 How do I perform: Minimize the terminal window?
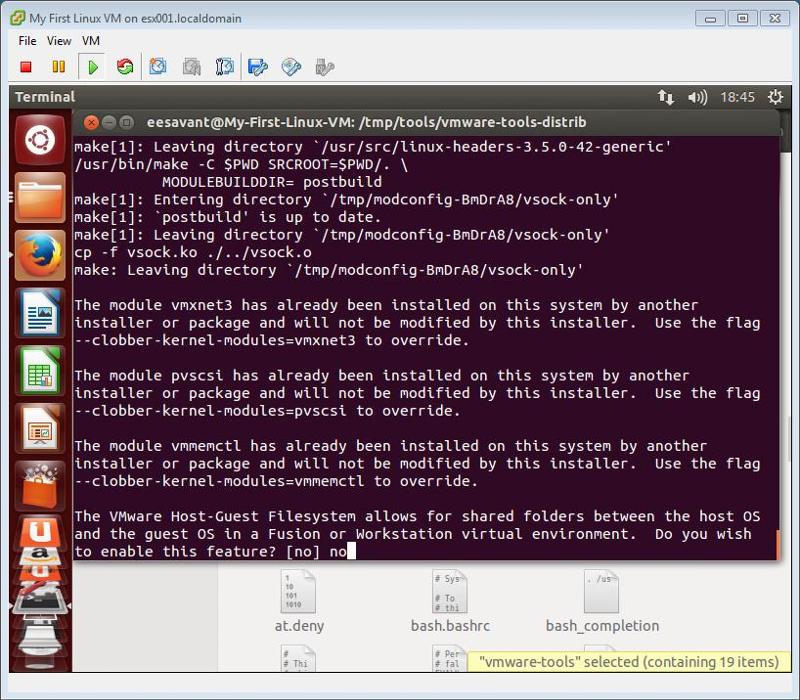(x=109, y=122)
